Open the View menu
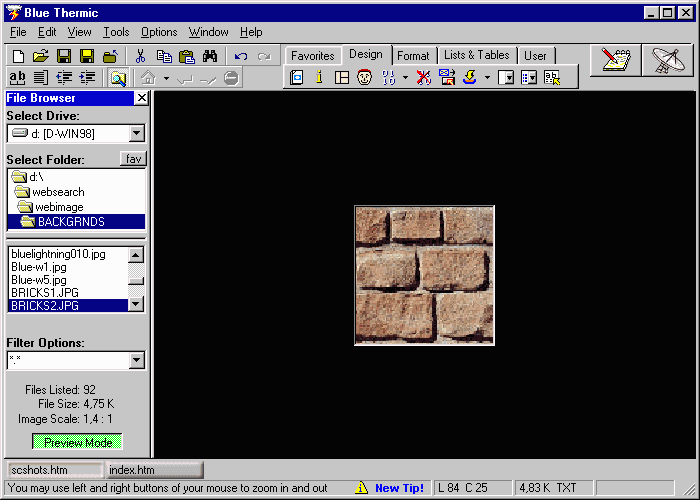 (x=79, y=32)
